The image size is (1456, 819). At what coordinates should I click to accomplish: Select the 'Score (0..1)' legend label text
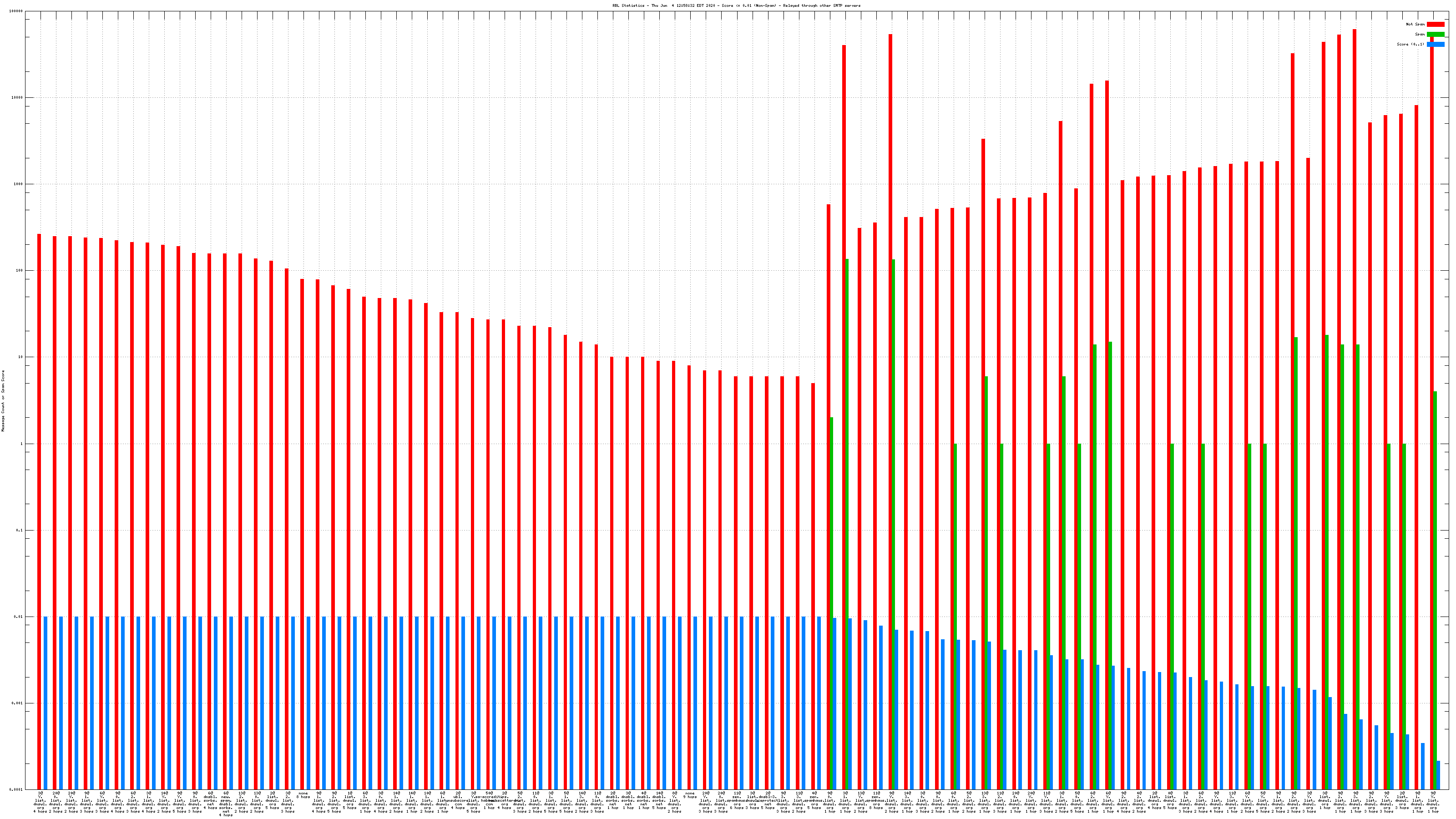(1410, 44)
